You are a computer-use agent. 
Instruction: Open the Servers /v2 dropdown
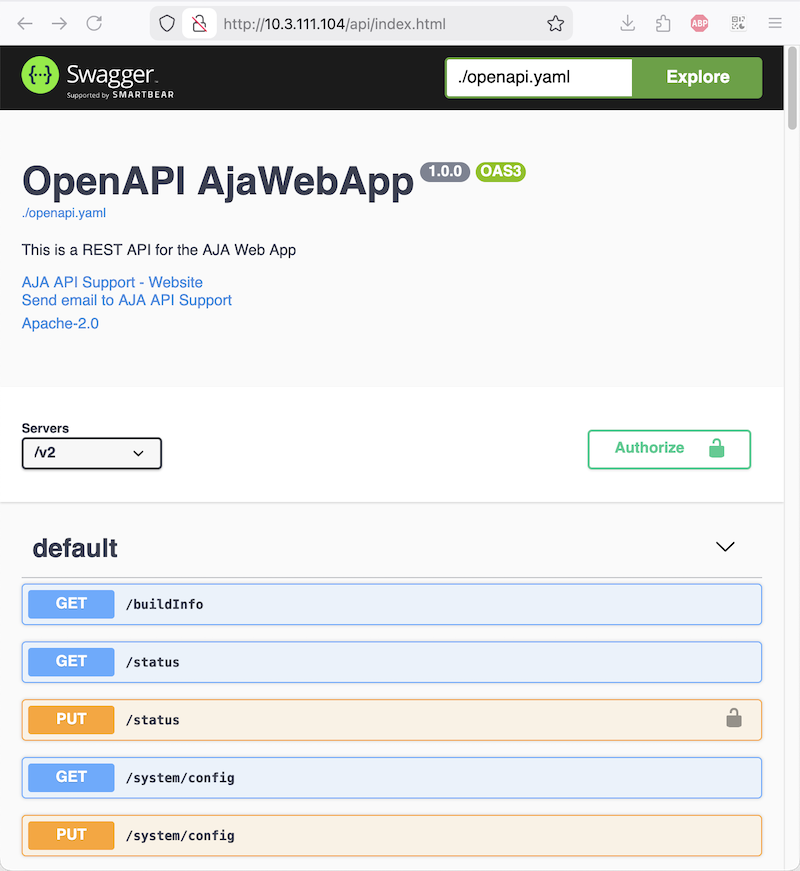coord(91,453)
